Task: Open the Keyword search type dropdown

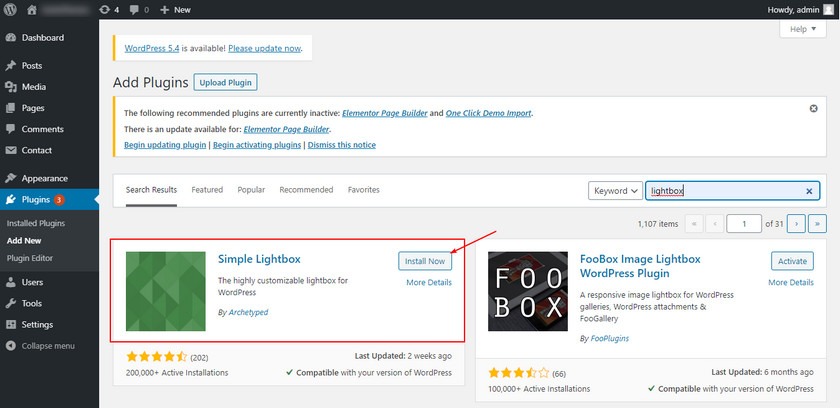Action: pyautogui.click(x=615, y=191)
